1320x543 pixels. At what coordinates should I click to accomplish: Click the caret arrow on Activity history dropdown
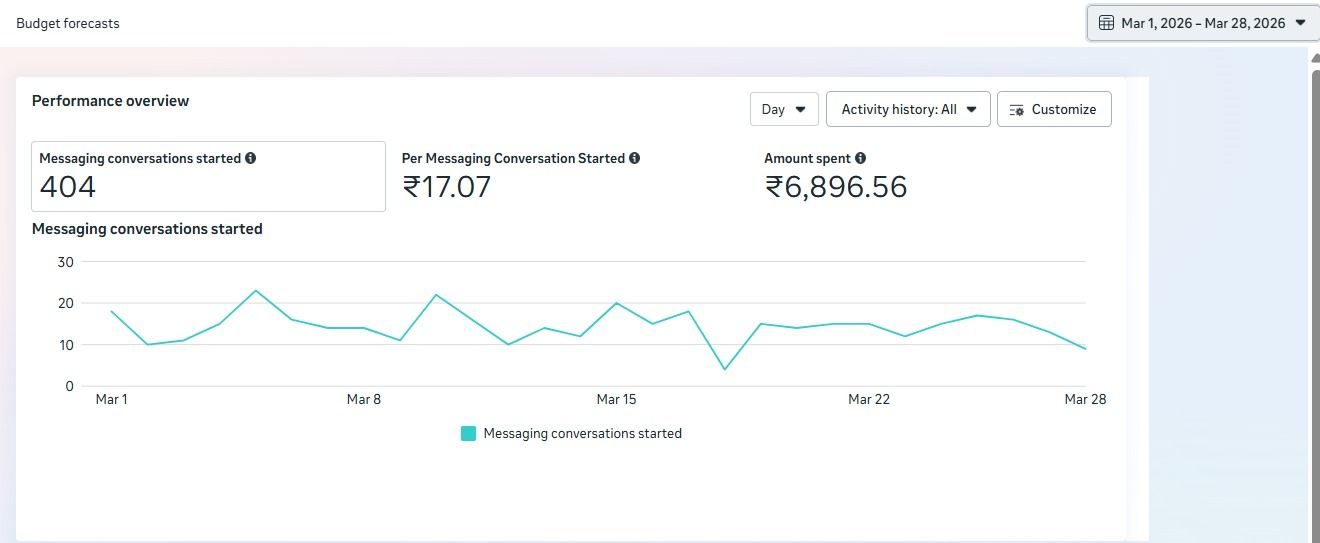(971, 110)
